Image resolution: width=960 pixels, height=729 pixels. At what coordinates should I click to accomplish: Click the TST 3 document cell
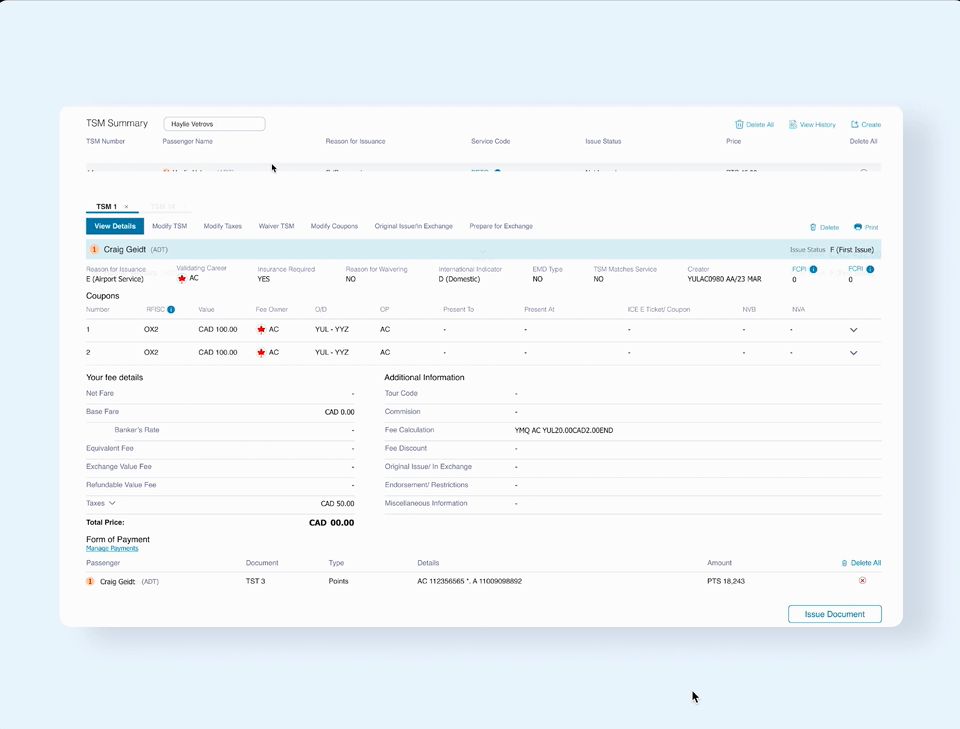255,581
